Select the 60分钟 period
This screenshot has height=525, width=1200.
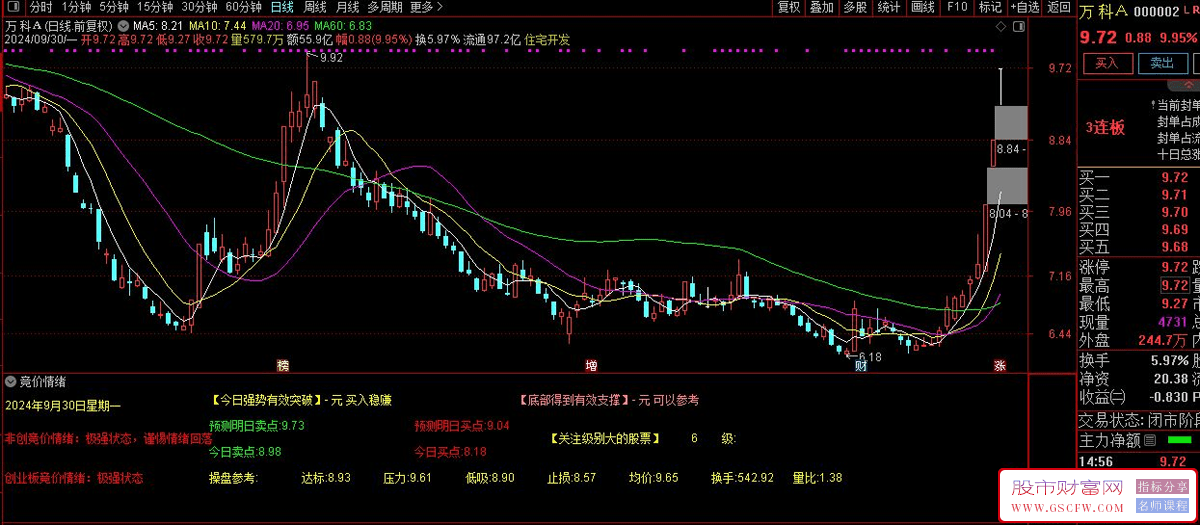click(244, 7)
